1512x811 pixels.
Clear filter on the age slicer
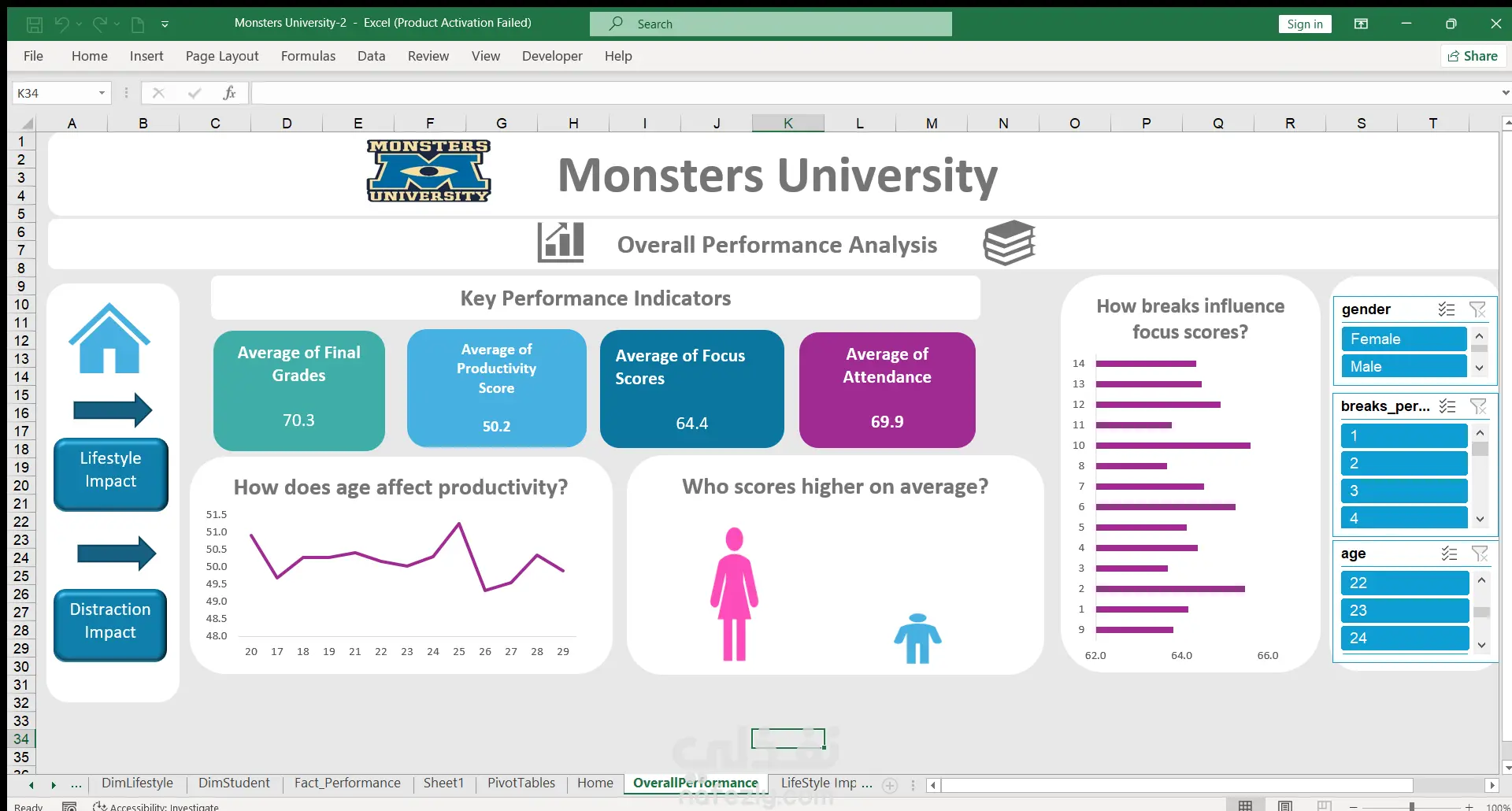click(x=1480, y=554)
